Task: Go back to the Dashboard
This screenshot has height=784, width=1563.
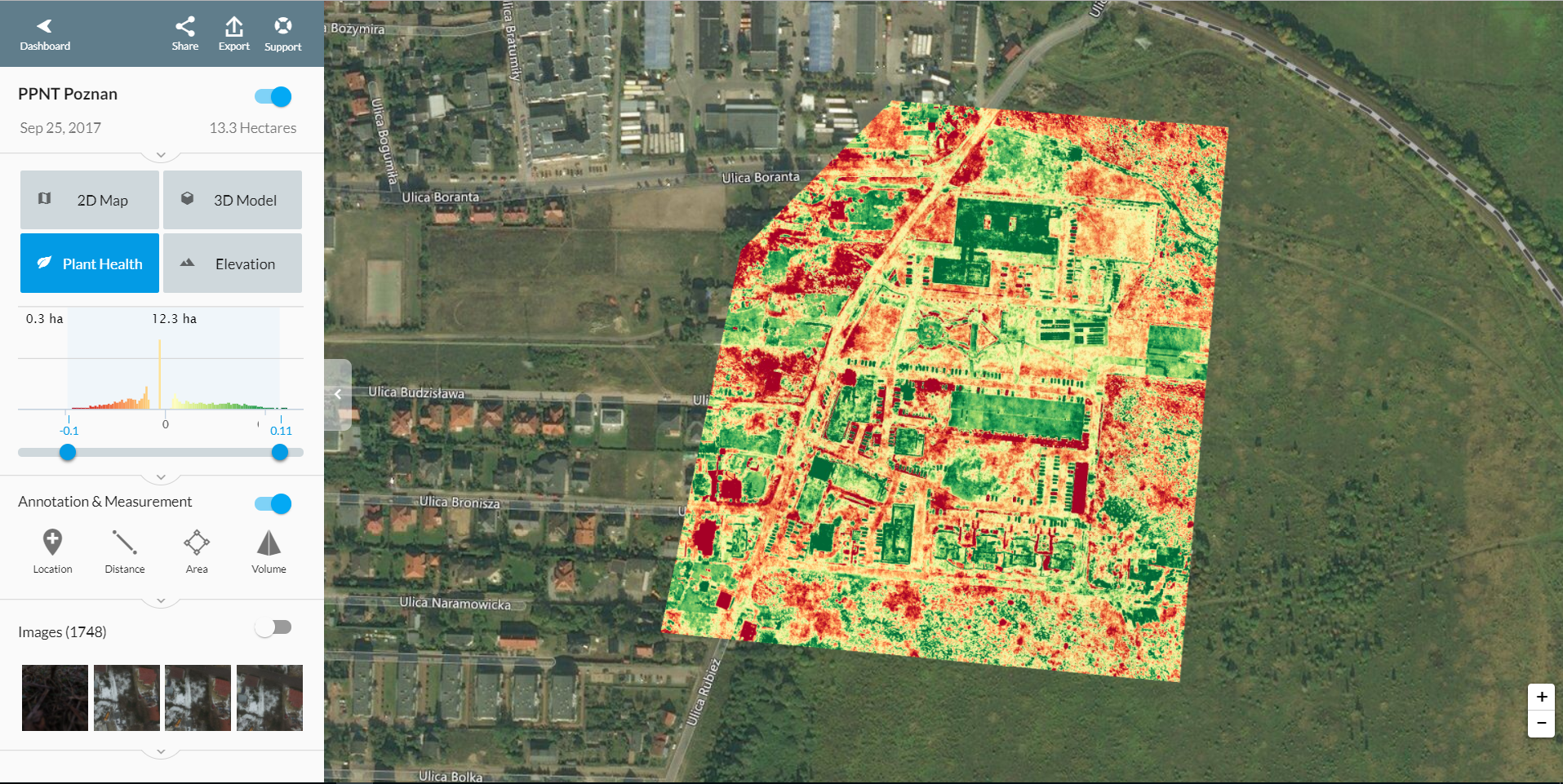Action: click(x=45, y=34)
